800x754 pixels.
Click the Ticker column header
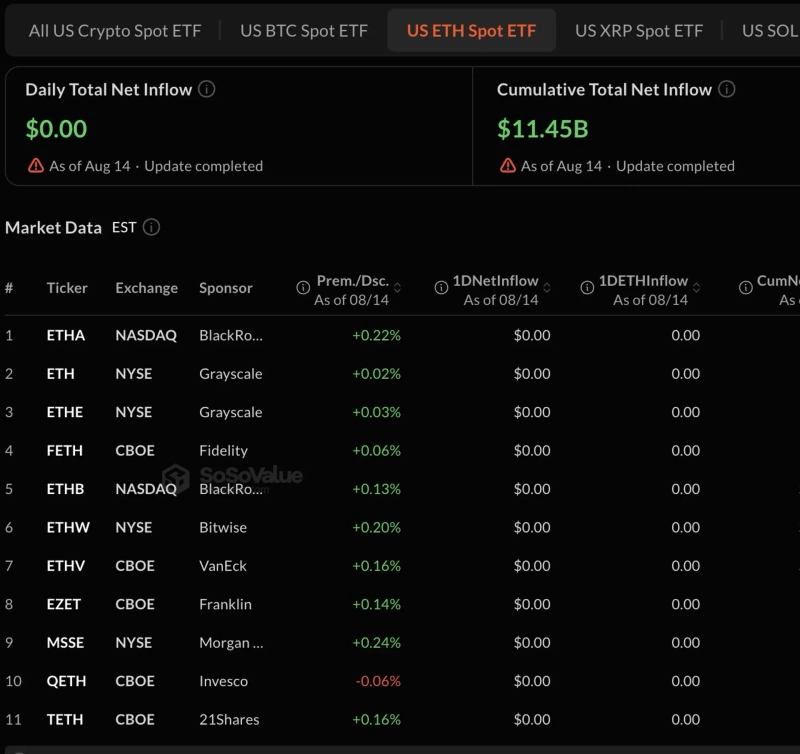[x=67, y=288]
